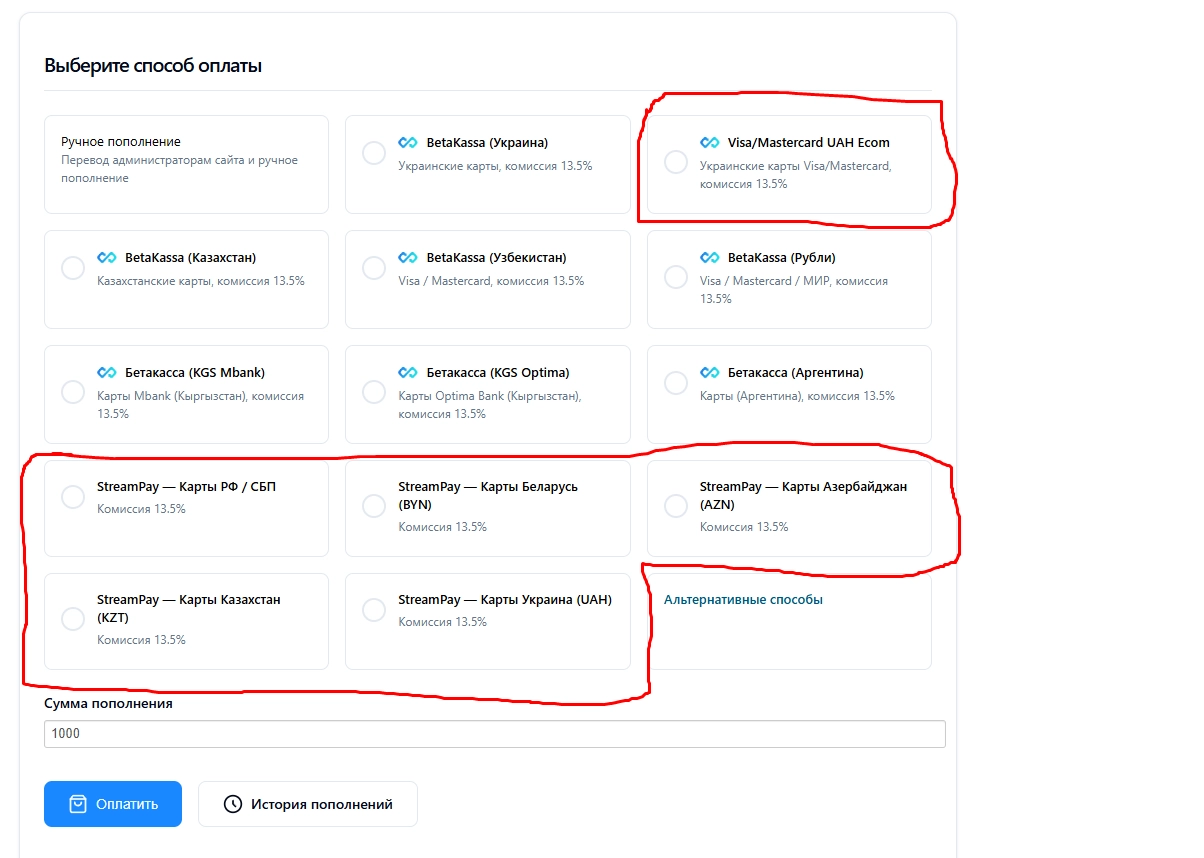Select StreamPay Карты Беларусь (BYN) radio
Screen dimensions: 1204x858
pyautogui.click(x=374, y=506)
